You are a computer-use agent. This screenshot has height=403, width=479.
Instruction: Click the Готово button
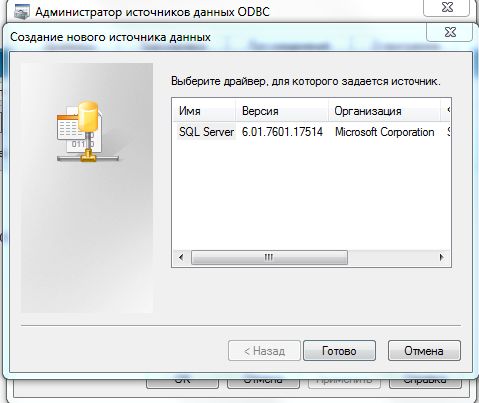point(339,351)
